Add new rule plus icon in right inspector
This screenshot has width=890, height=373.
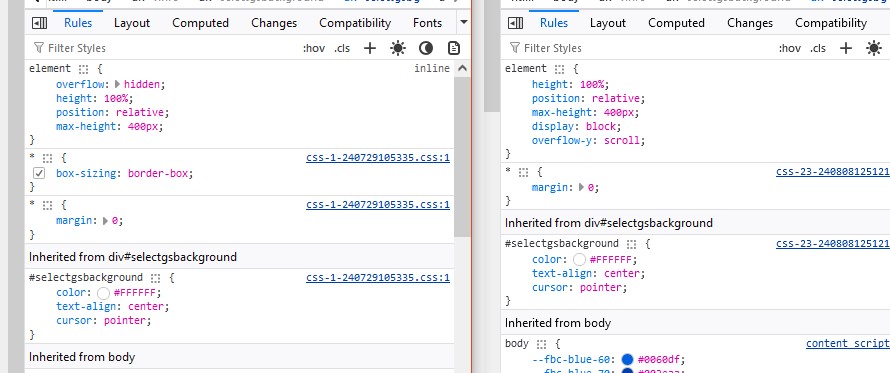846,48
